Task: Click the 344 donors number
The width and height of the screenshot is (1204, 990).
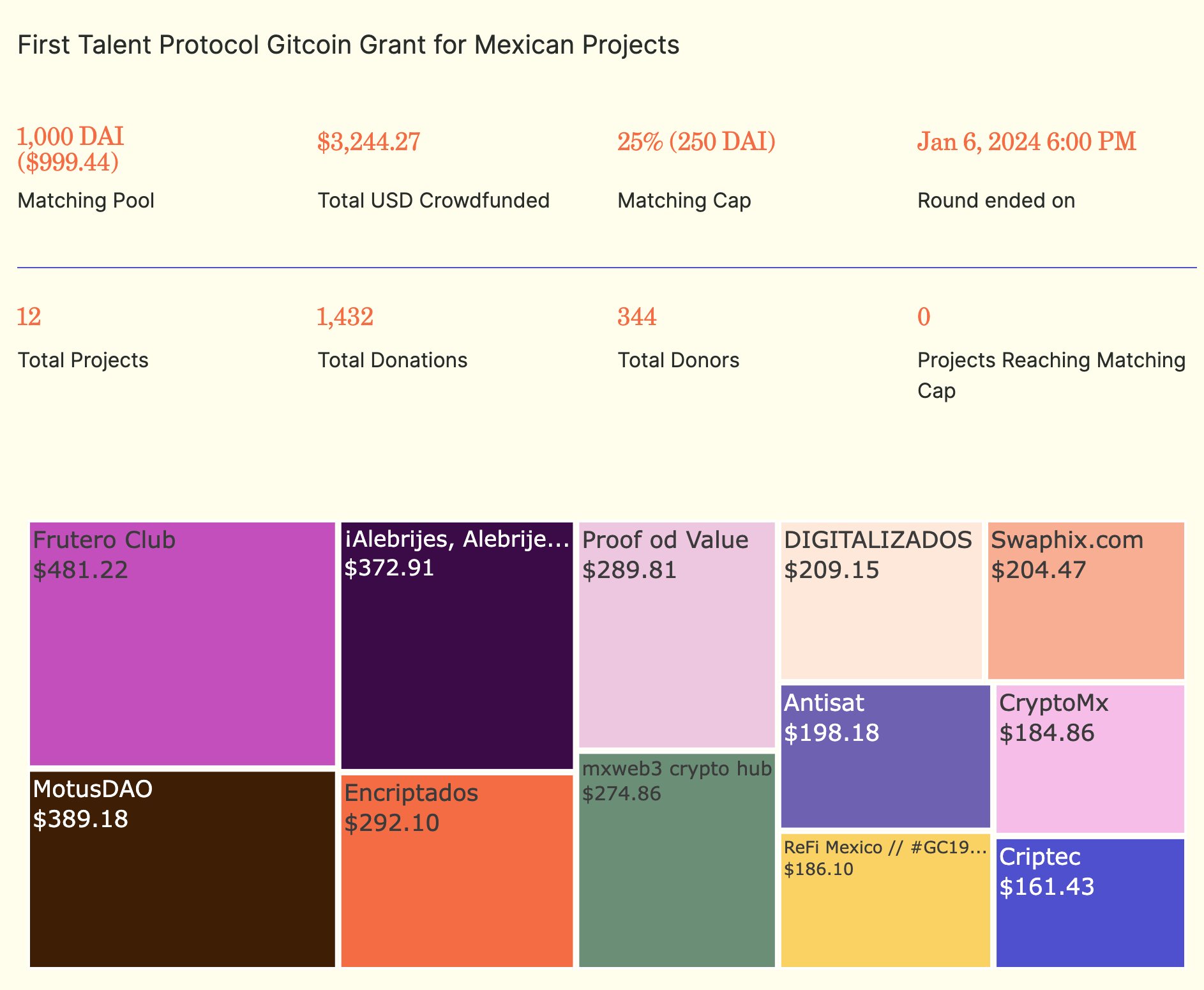Action: coord(637,317)
